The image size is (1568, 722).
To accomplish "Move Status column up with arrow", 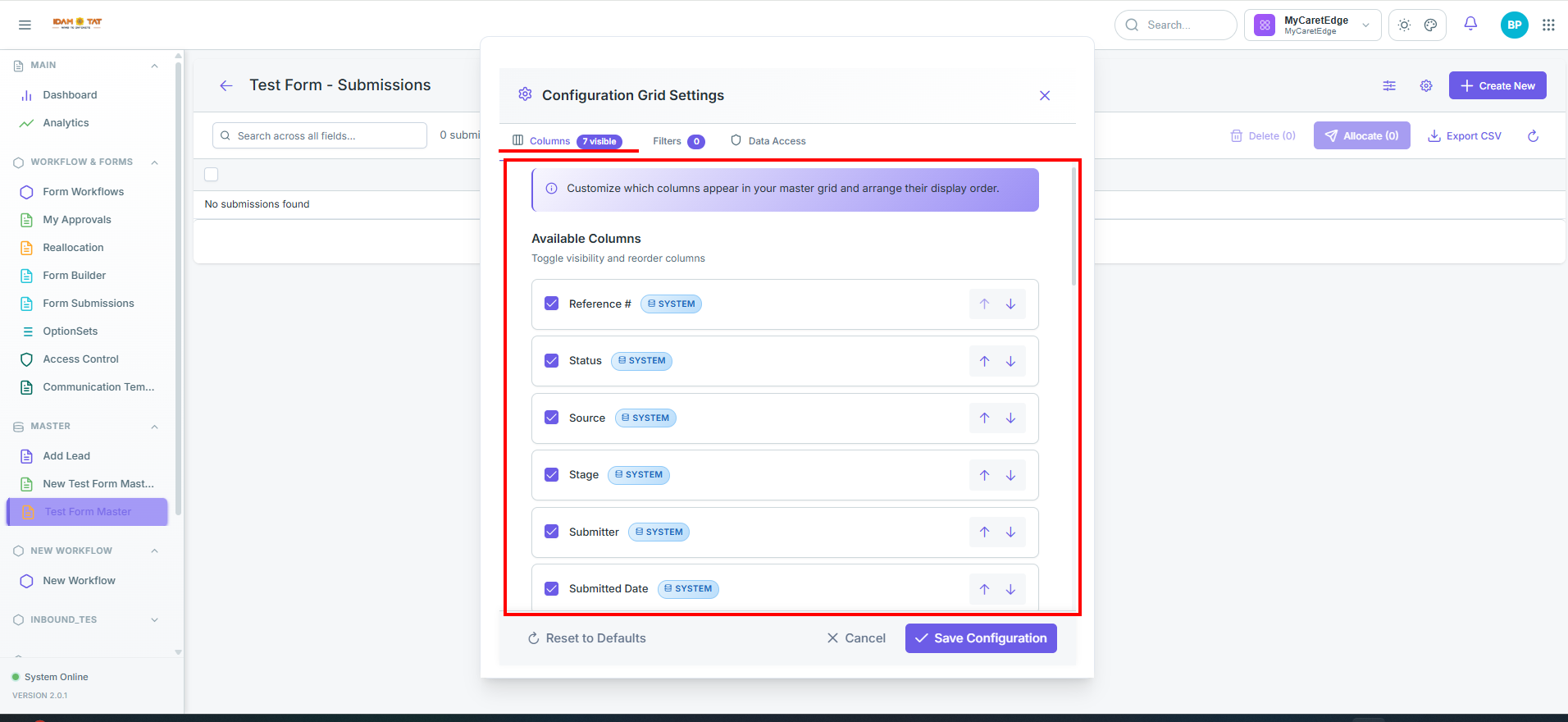I will [x=984, y=361].
